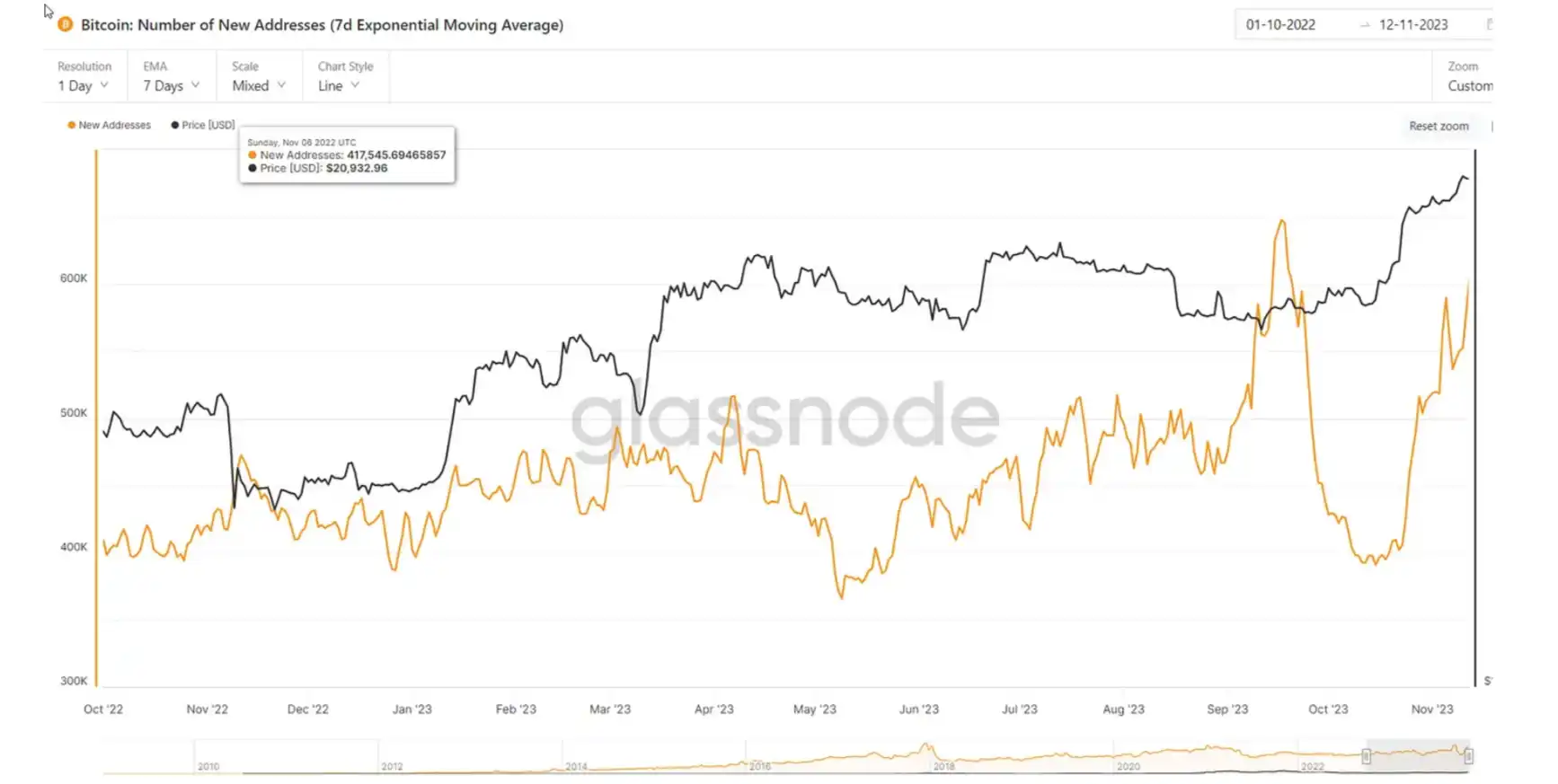Toggle New Addresses series in legend

109,125
